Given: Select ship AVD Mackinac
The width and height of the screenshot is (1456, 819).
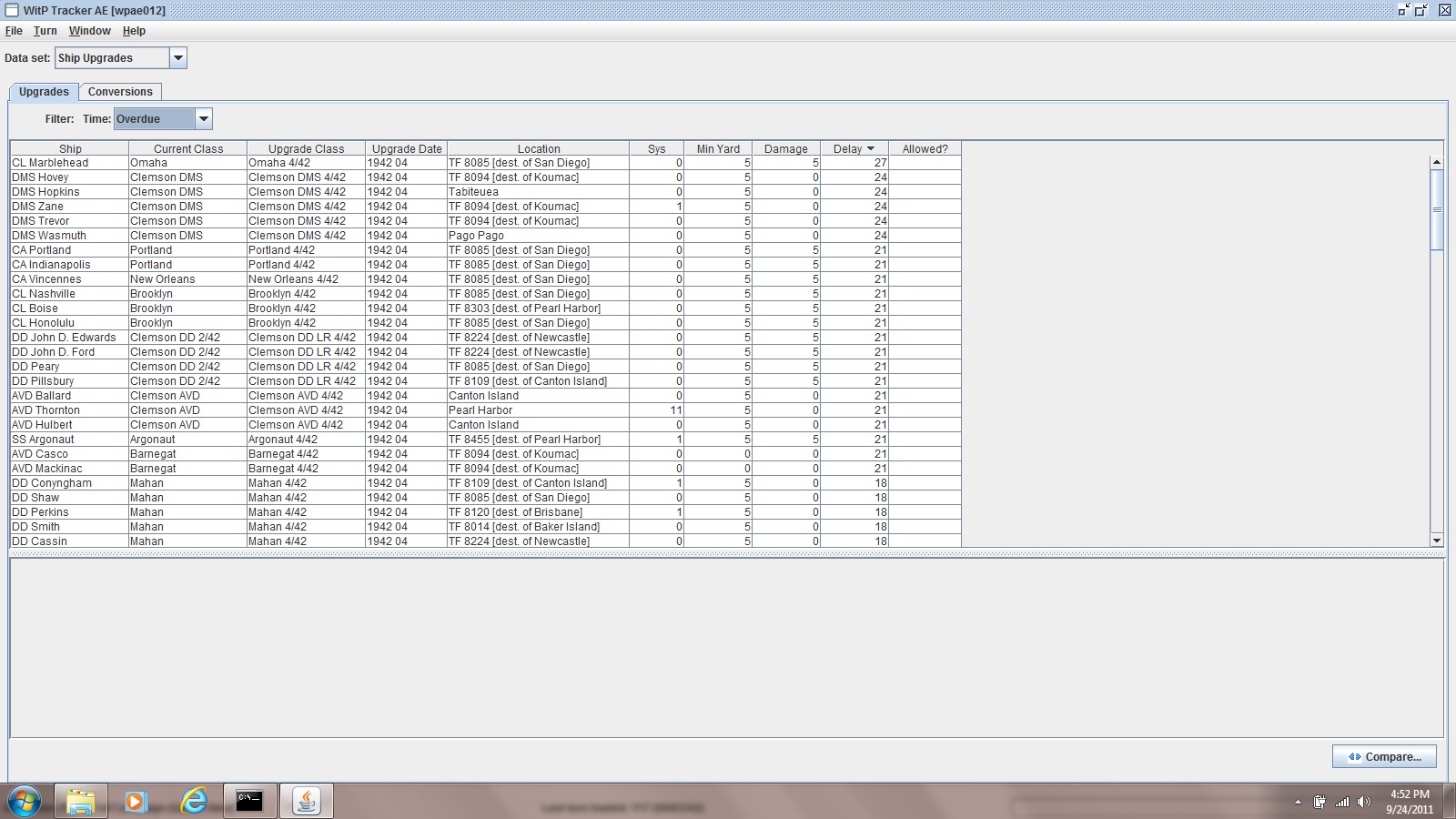Looking at the screenshot, I should coord(70,469).
